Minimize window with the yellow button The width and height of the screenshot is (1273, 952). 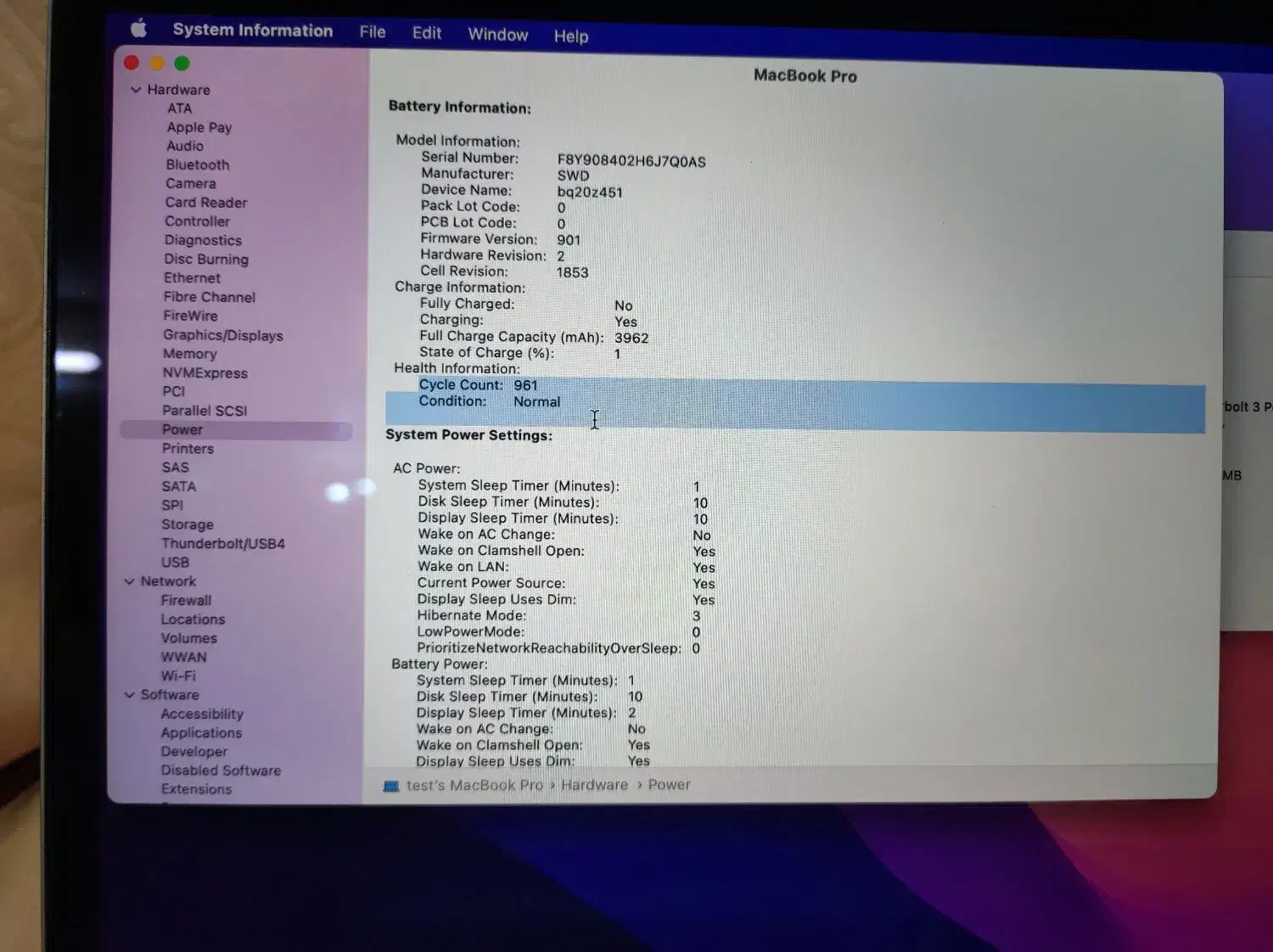157,63
